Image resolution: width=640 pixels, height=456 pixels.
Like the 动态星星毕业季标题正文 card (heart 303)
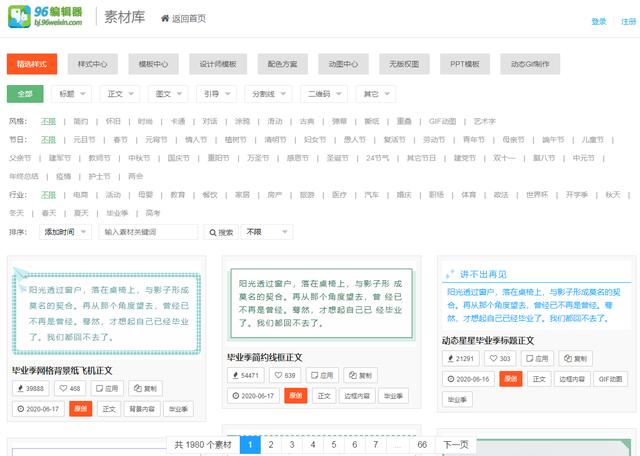pyautogui.click(x=500, y=358)
